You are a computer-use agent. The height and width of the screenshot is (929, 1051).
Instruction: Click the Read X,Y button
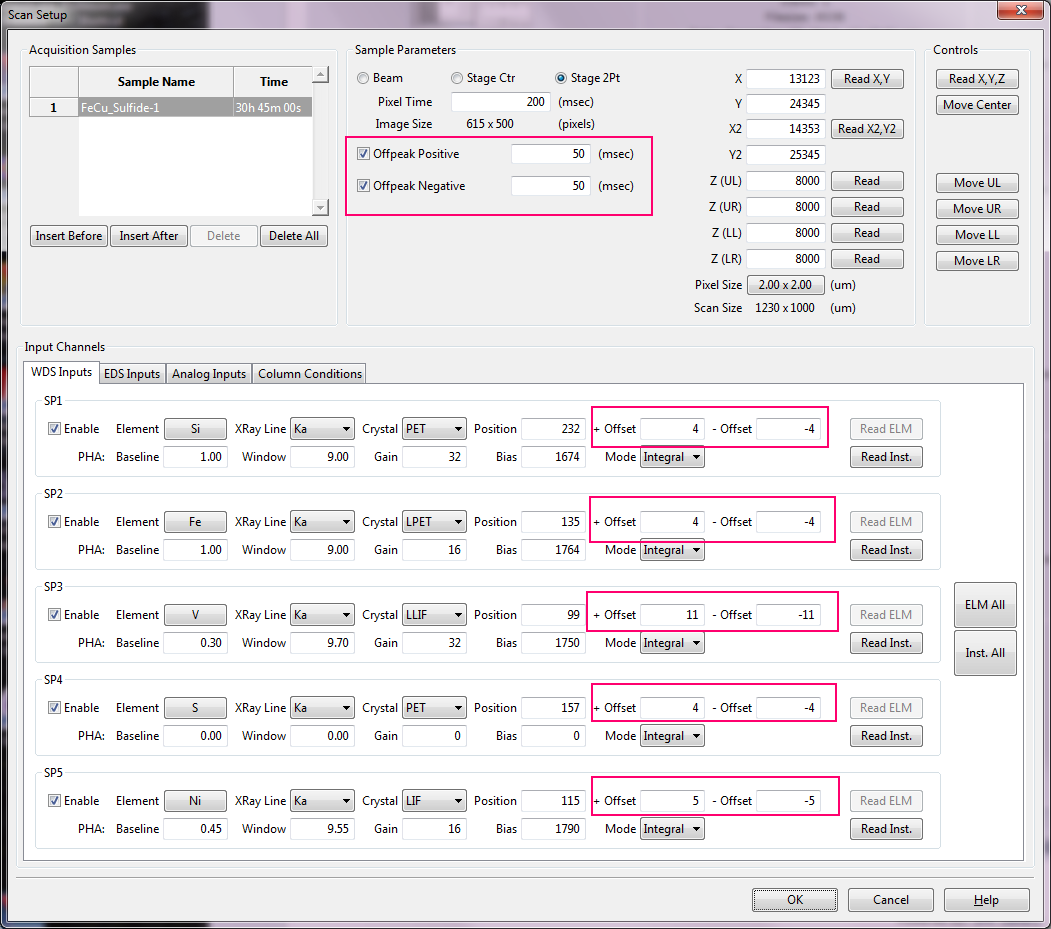(867, 79)
